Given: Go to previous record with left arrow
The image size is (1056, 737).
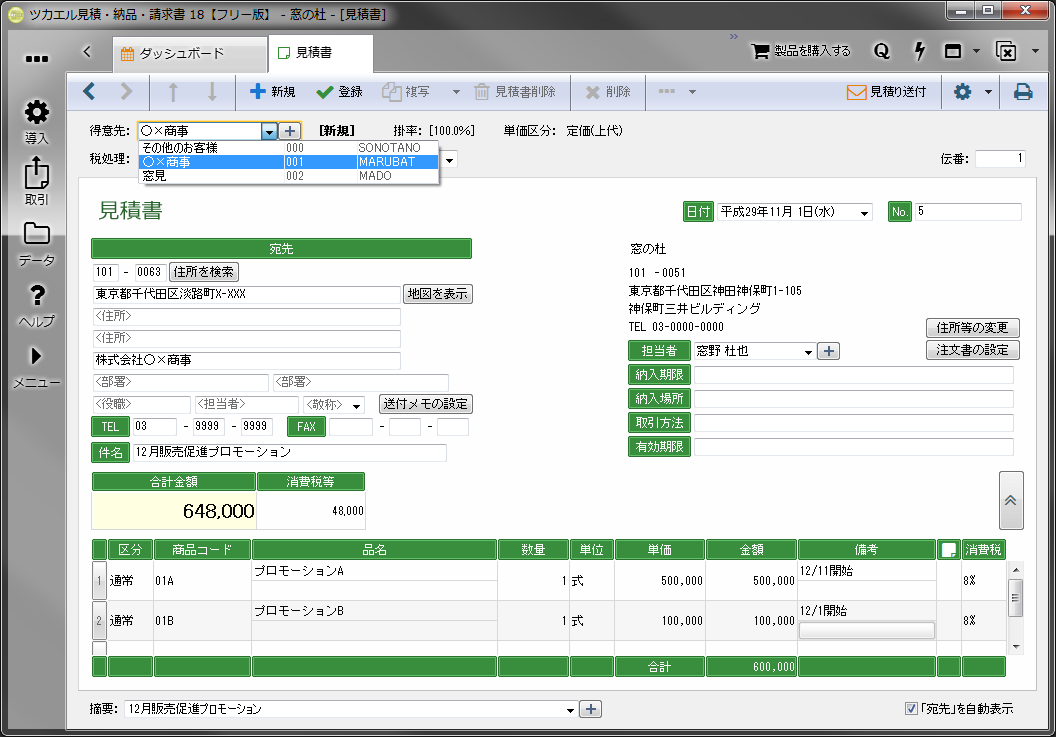Looking at the screenshot, I should 89,91.
